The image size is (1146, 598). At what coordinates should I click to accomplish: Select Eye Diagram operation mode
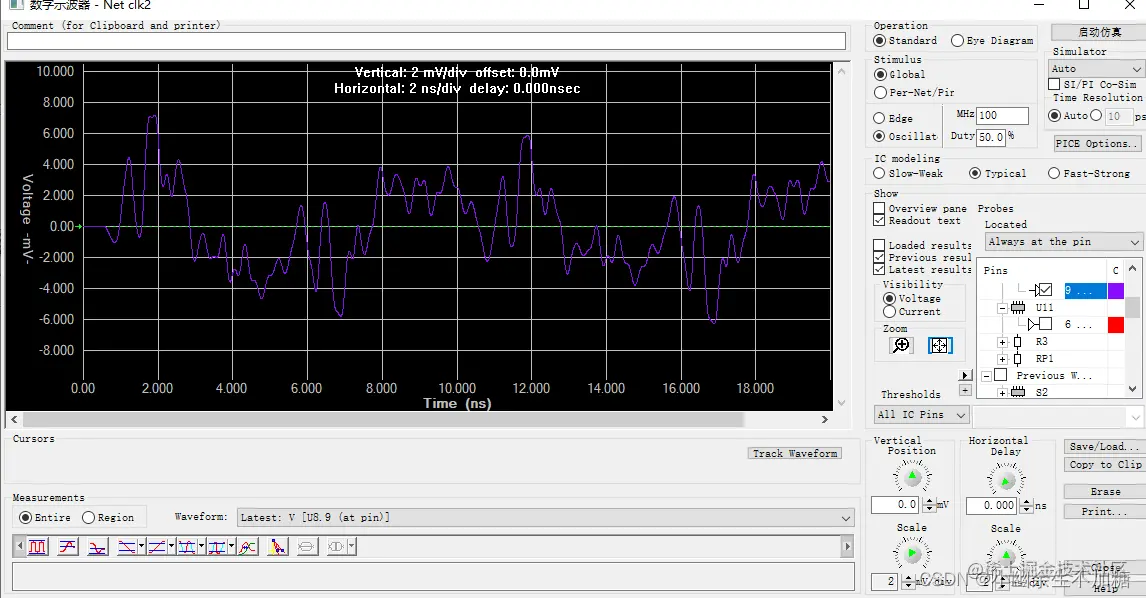pyautogui.click(x=957, y=40)
